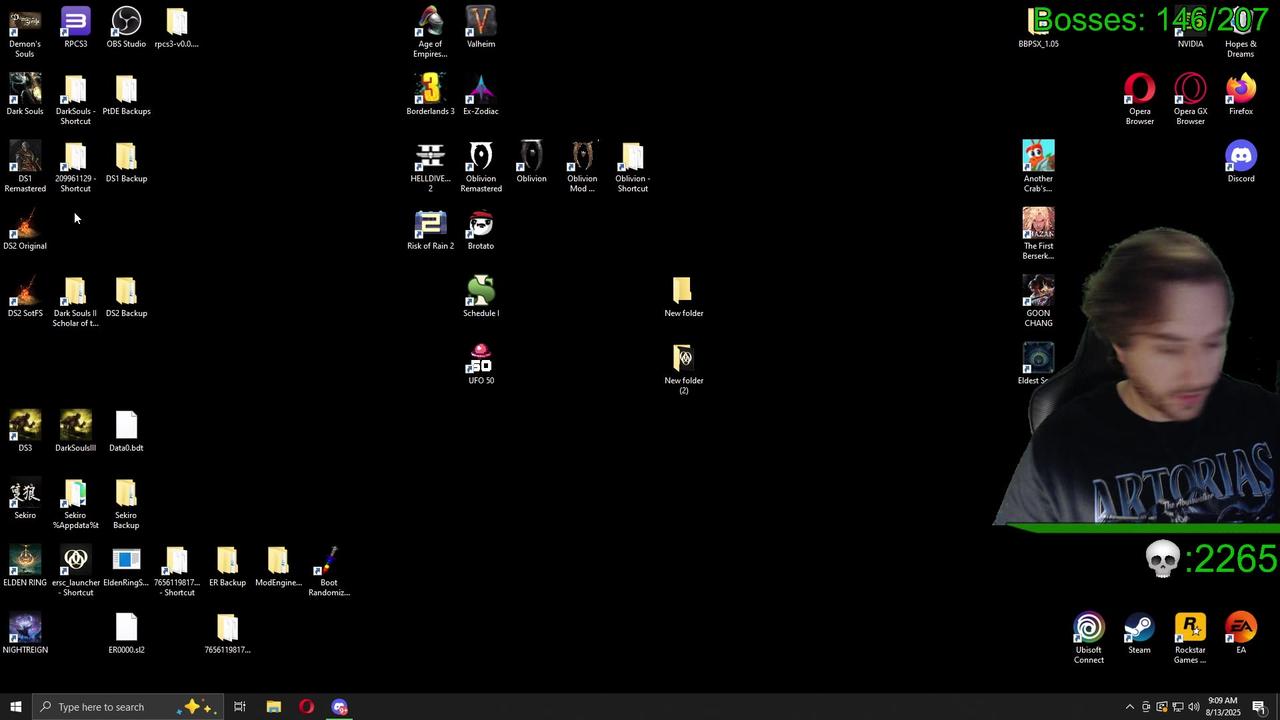Select the Valheim shortcut
The image size is (1280, 720).
click(x=481, y=27)
